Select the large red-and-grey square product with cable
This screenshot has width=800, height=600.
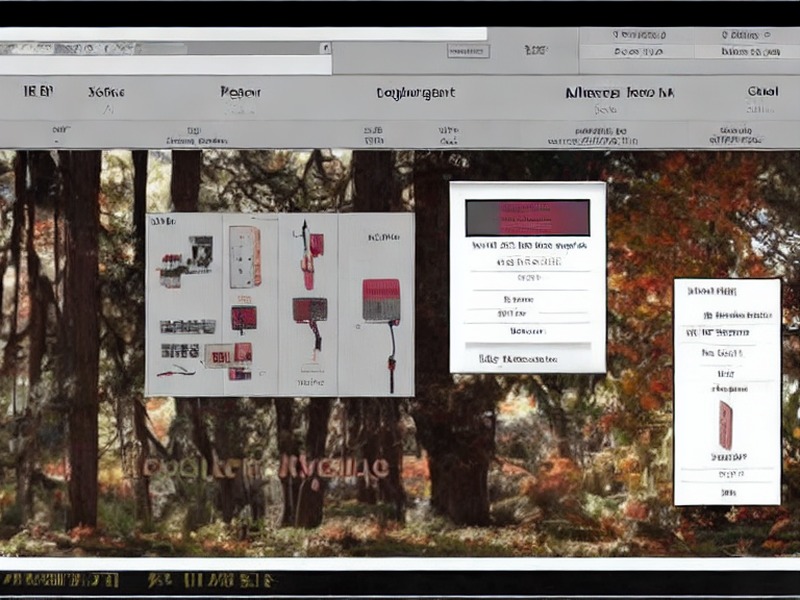click(x=381, y=300)
